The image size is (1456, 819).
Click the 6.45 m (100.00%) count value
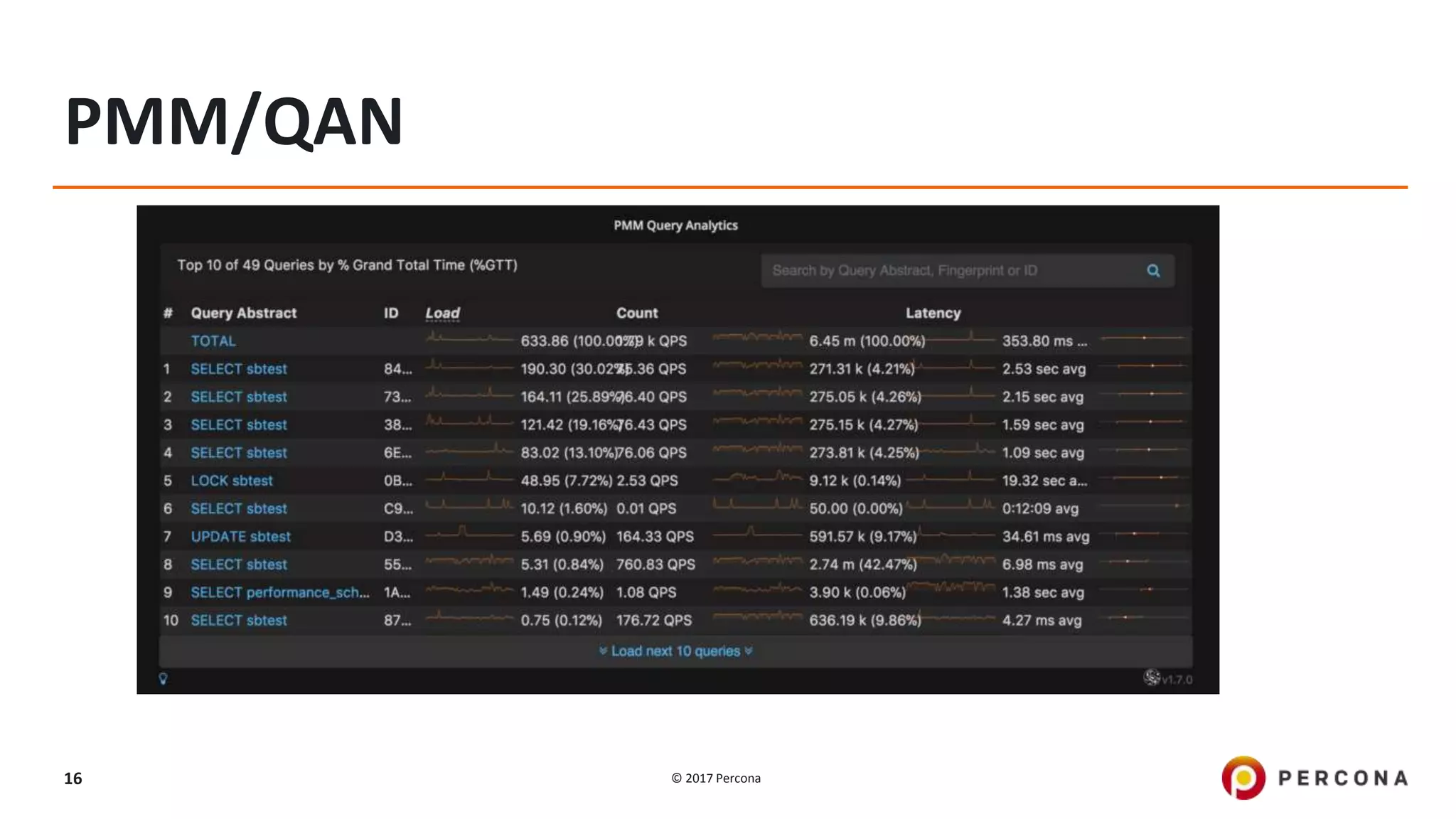[x=867, y=341]
